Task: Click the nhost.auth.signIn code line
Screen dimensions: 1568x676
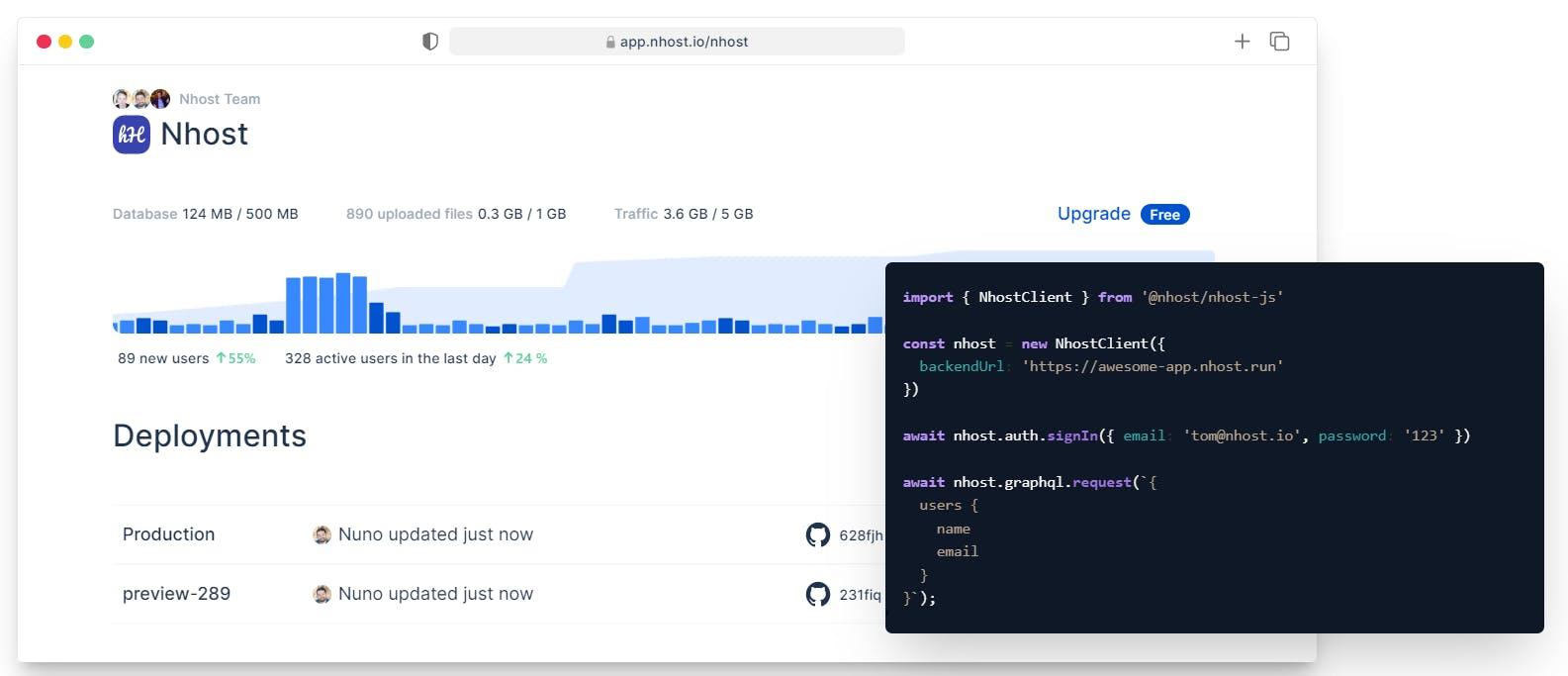Action: pyautogui.click(x=1186, y=435)
